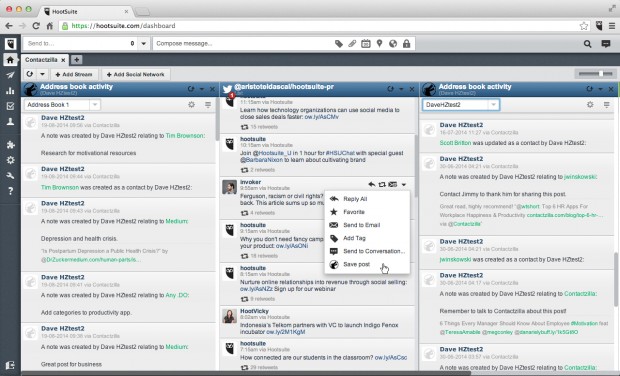Click the tag icon in compose bar

tap(339, 43)
